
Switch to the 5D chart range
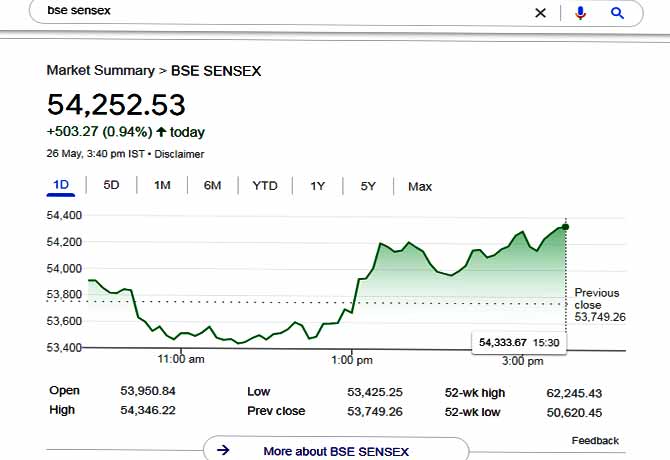click(111, 185)
